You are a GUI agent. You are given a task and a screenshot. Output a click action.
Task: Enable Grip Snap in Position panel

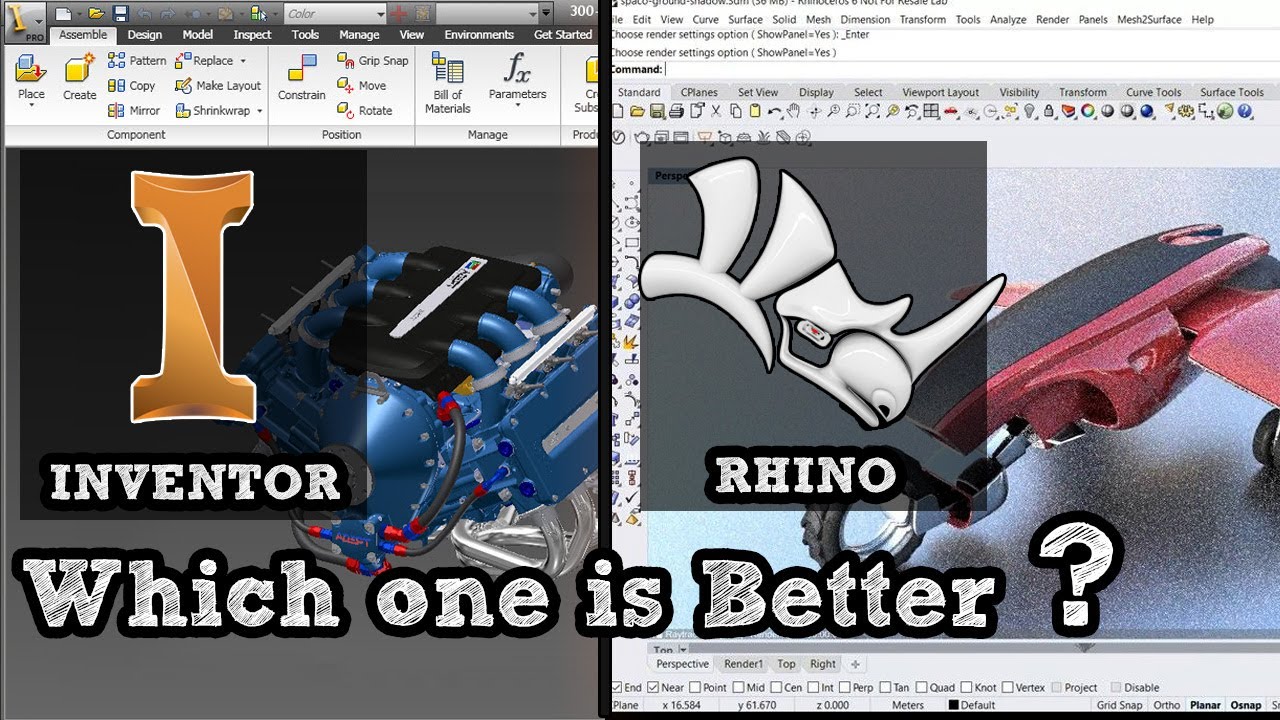pyautogui.click(x=373, y=60)
